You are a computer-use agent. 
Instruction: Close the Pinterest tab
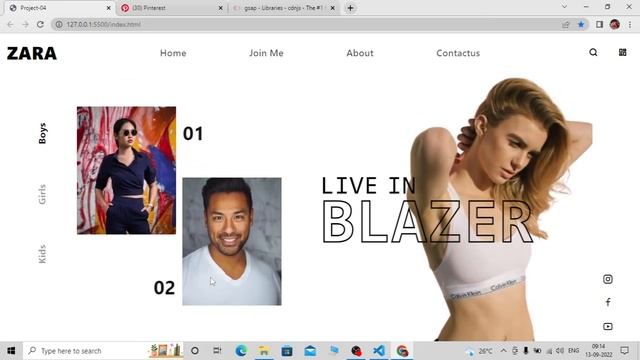(220, 8)
